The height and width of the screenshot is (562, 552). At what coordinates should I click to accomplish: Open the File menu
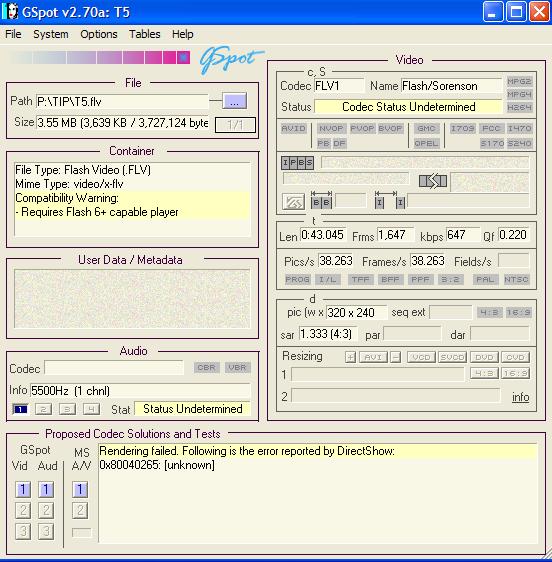point(13,34)
